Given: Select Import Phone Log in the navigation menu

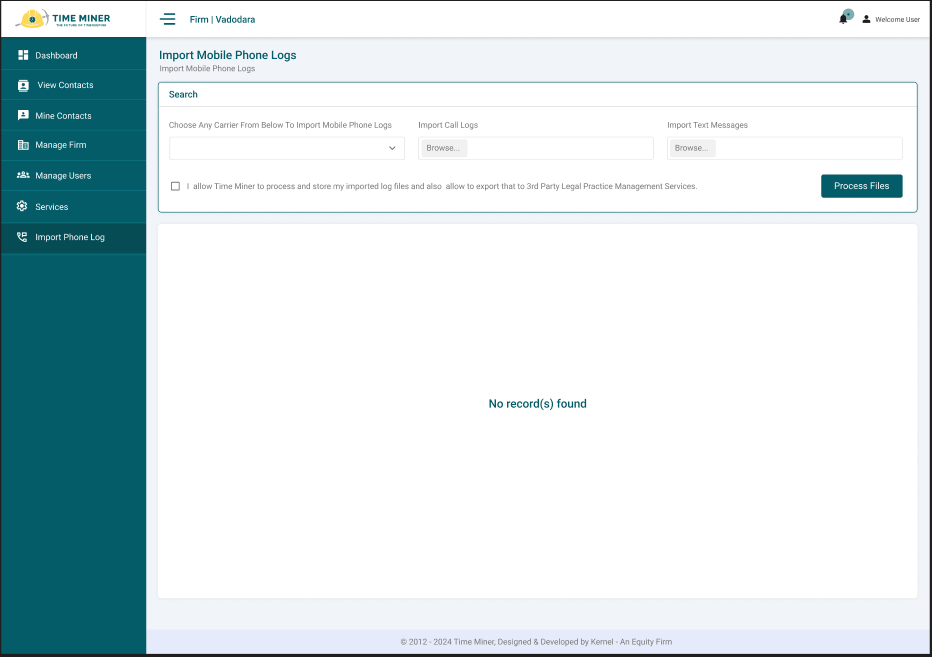Looking at the screenshot, I should [x=70, y=237].
